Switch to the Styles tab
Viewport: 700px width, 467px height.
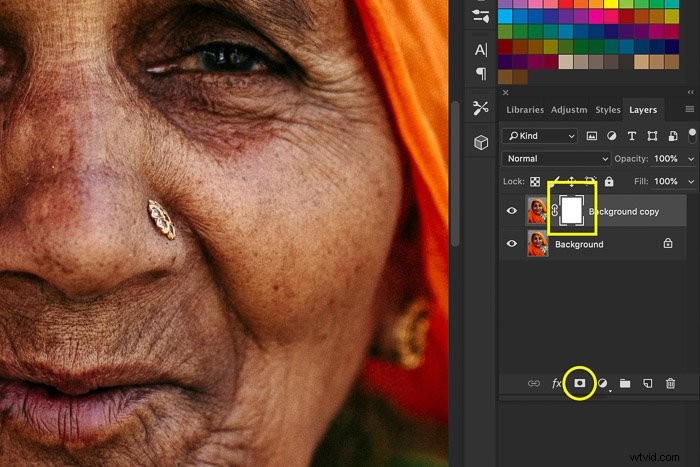608,110
